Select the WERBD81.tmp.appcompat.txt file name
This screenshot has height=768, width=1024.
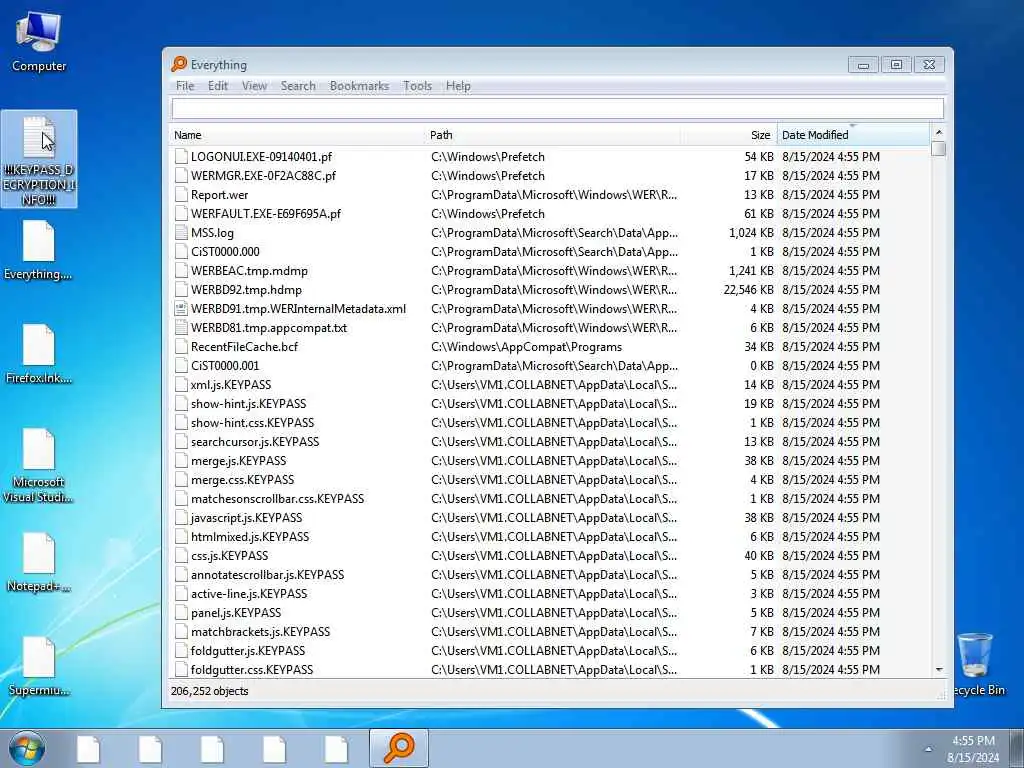pos(268,328)
